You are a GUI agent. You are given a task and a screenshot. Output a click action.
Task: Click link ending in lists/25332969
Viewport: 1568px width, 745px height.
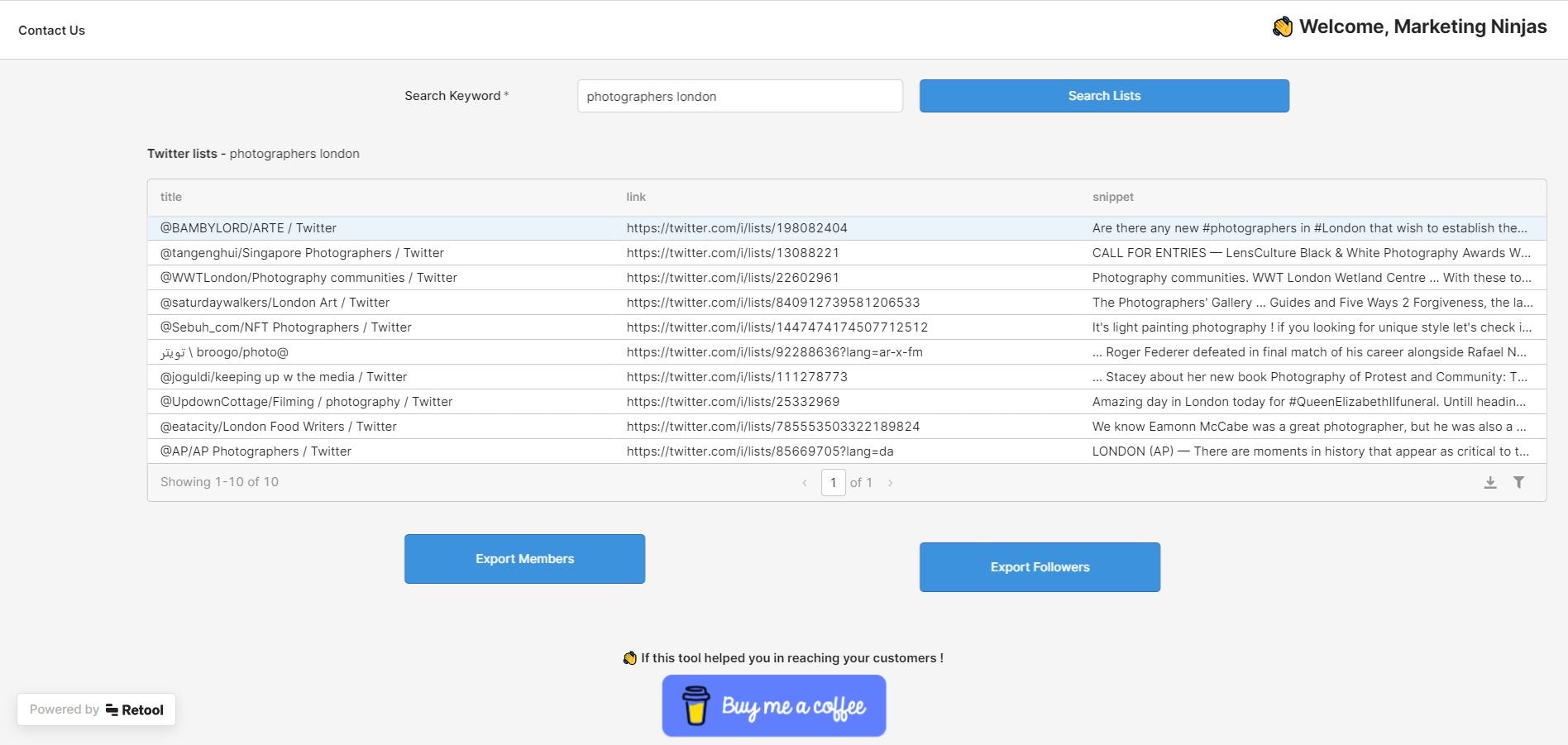[733, 402]
